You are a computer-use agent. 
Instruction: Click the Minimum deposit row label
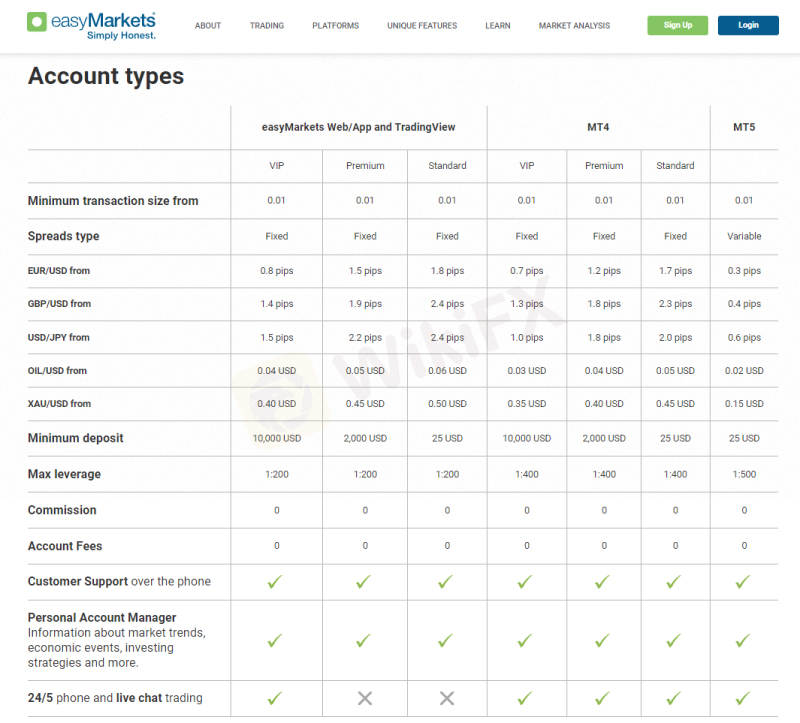click(x=76, y=438)
